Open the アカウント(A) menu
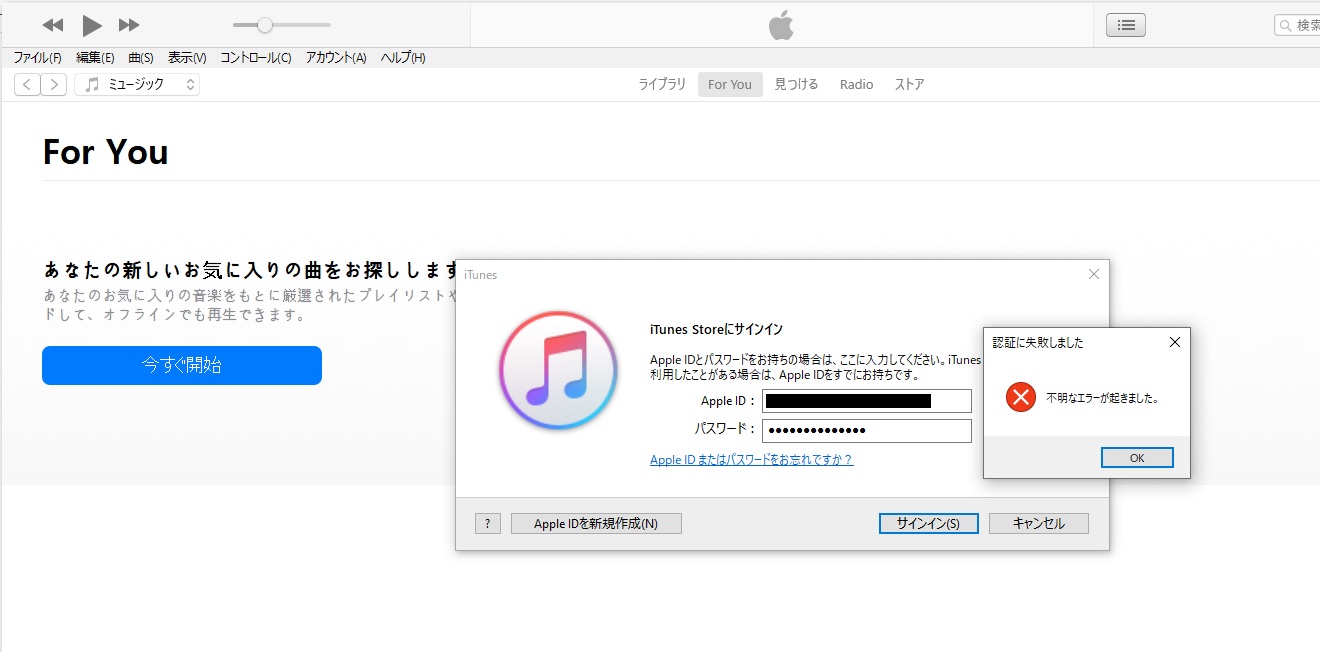The image size is (1320, 652). coord(336,58)
